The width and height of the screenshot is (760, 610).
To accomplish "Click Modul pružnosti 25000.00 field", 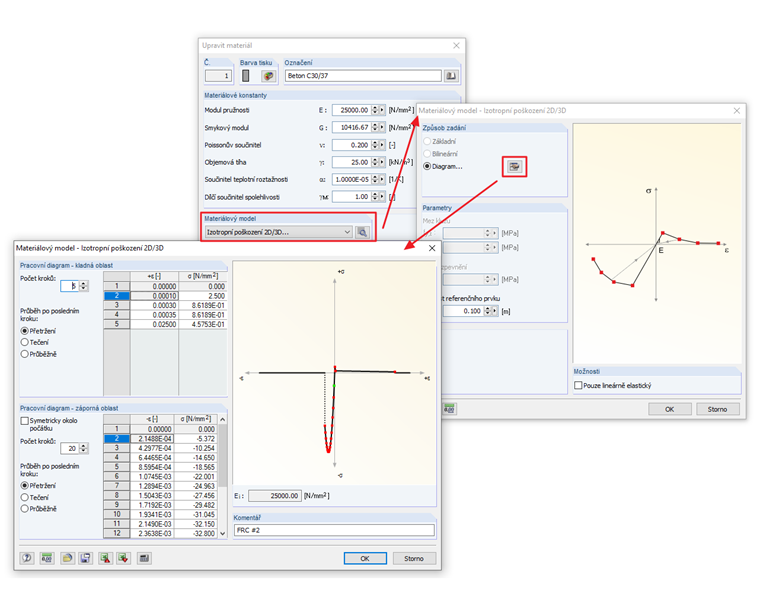I will (x=351, y=110).
